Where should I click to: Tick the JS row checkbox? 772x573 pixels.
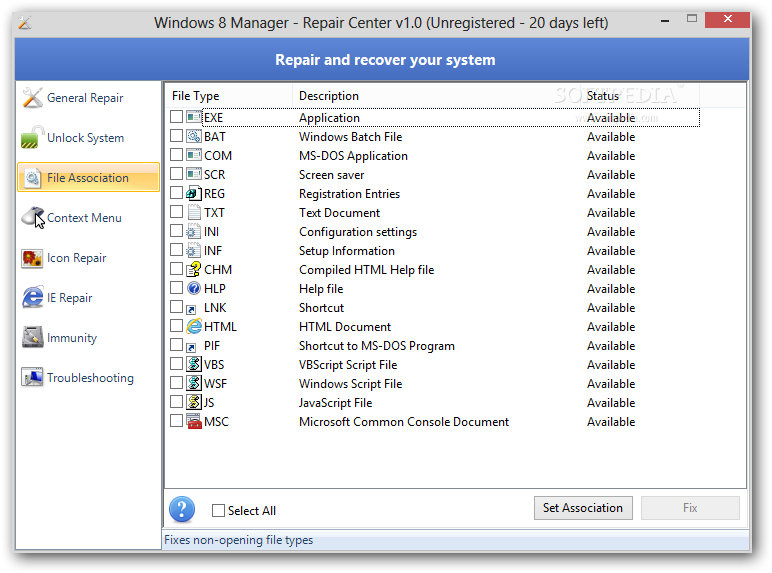[x=176, y=402]
